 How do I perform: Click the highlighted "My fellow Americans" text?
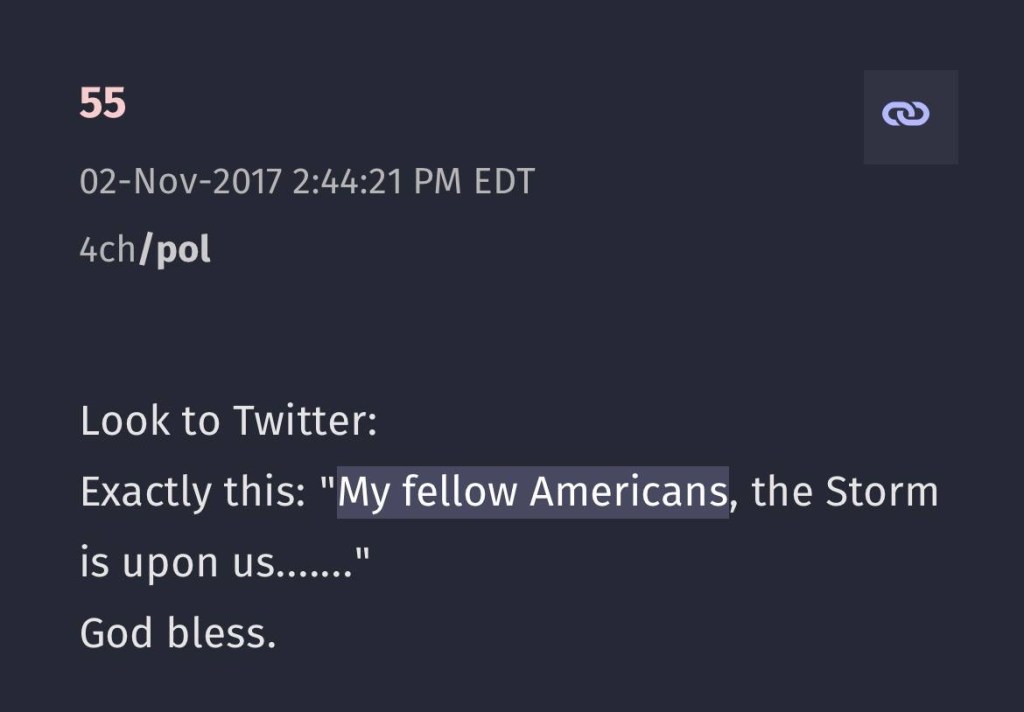pos(532,492)
